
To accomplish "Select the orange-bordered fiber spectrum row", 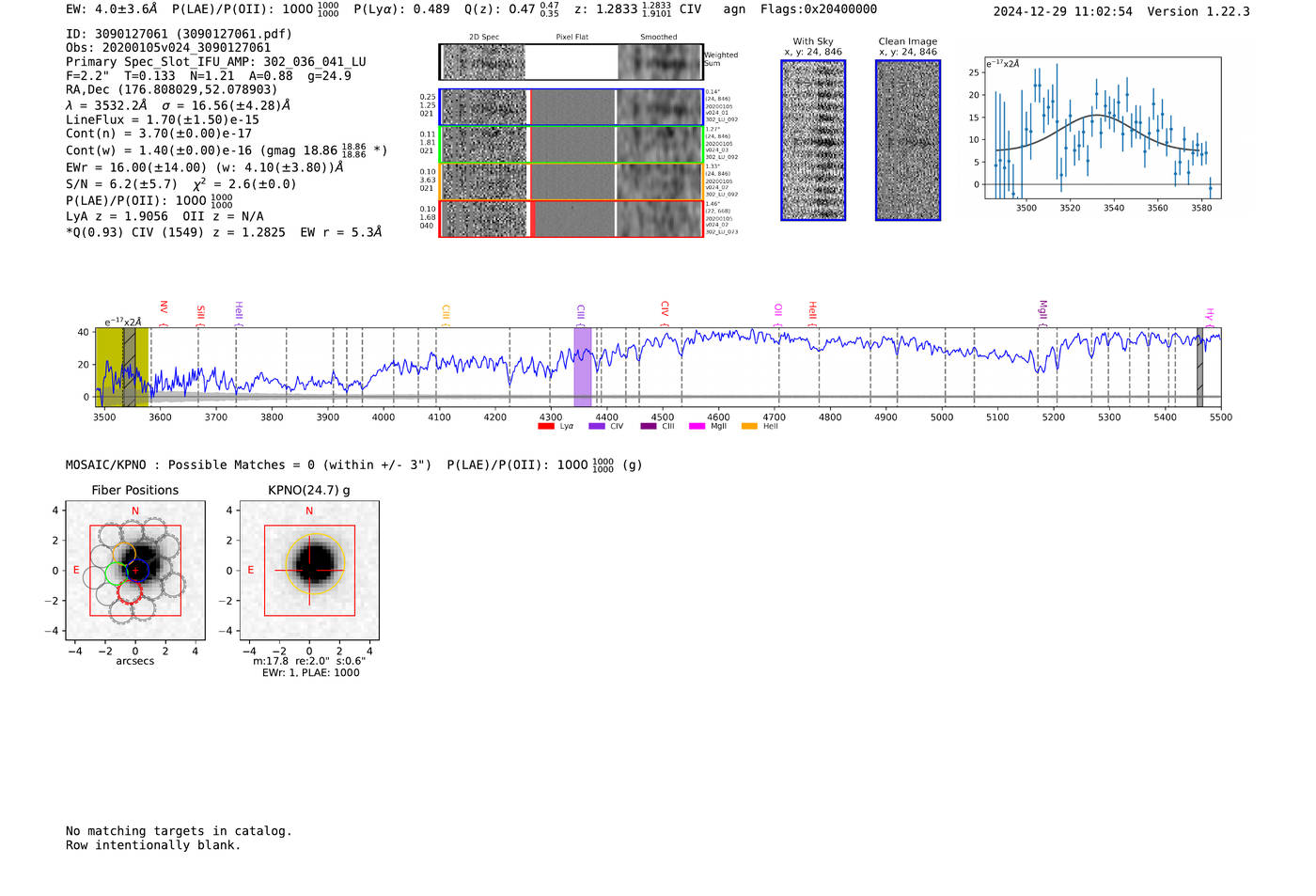I will [x=571, y=181].
